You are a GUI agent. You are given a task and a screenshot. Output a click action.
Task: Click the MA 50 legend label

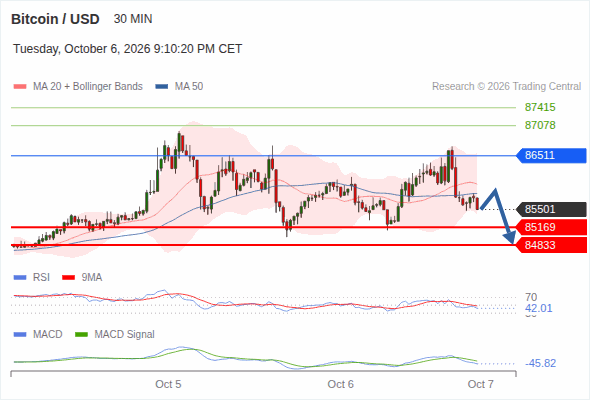pos(189,87)
